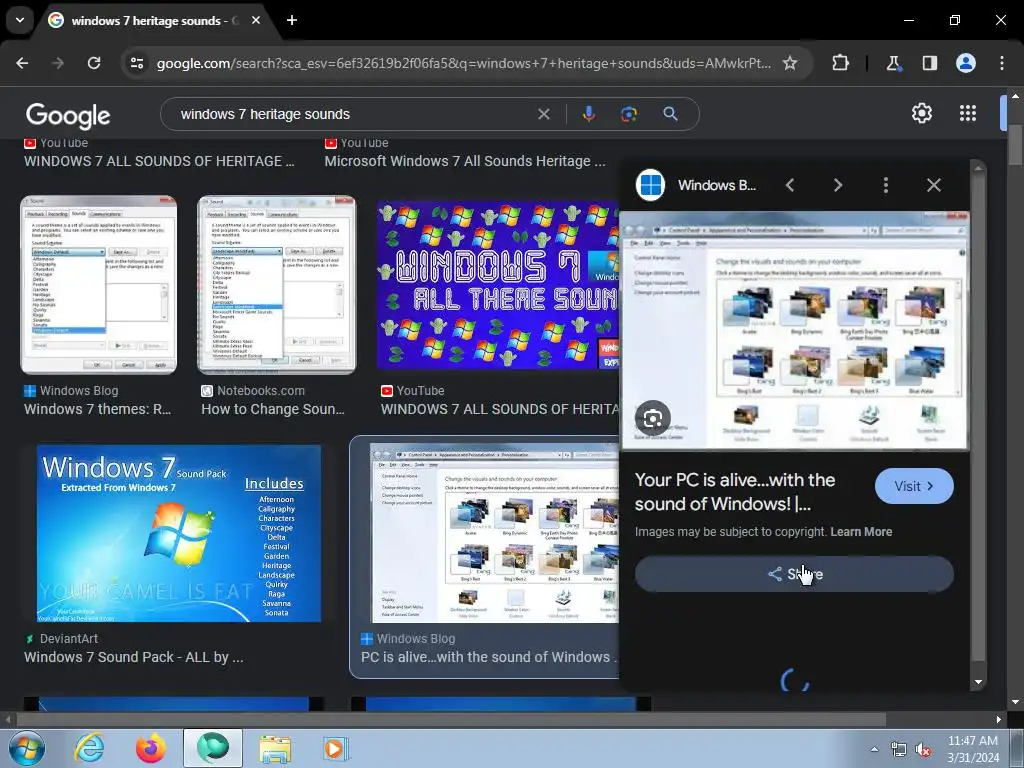Bookmark this page with the star icon
The width and height of the screenshot is (1024, 768).
[x=790, y=63]
